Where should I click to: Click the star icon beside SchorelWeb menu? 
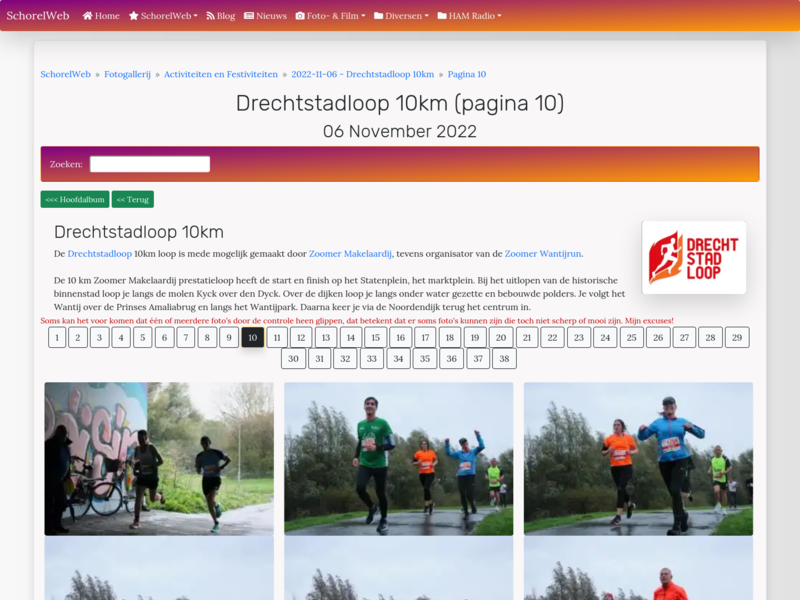pos(134,16)
